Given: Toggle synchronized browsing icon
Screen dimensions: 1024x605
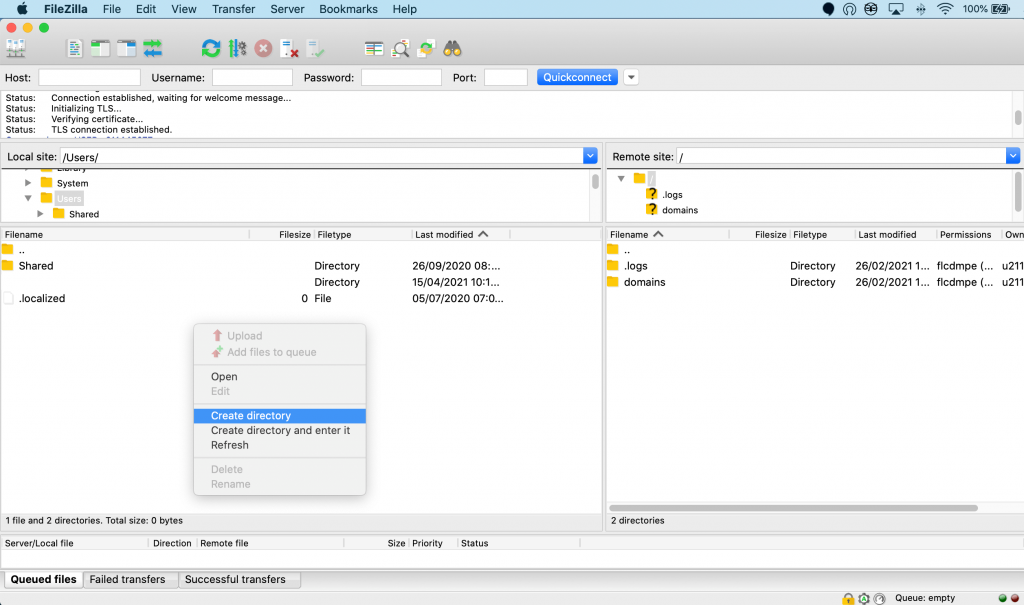Looking at the screenshot, I should pos(426,48).
